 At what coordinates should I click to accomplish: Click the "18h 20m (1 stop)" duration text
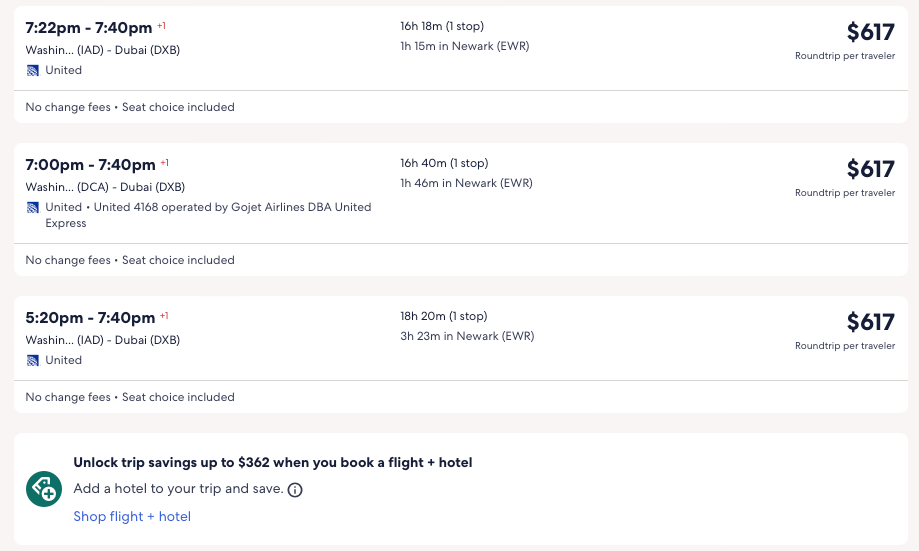444,316
